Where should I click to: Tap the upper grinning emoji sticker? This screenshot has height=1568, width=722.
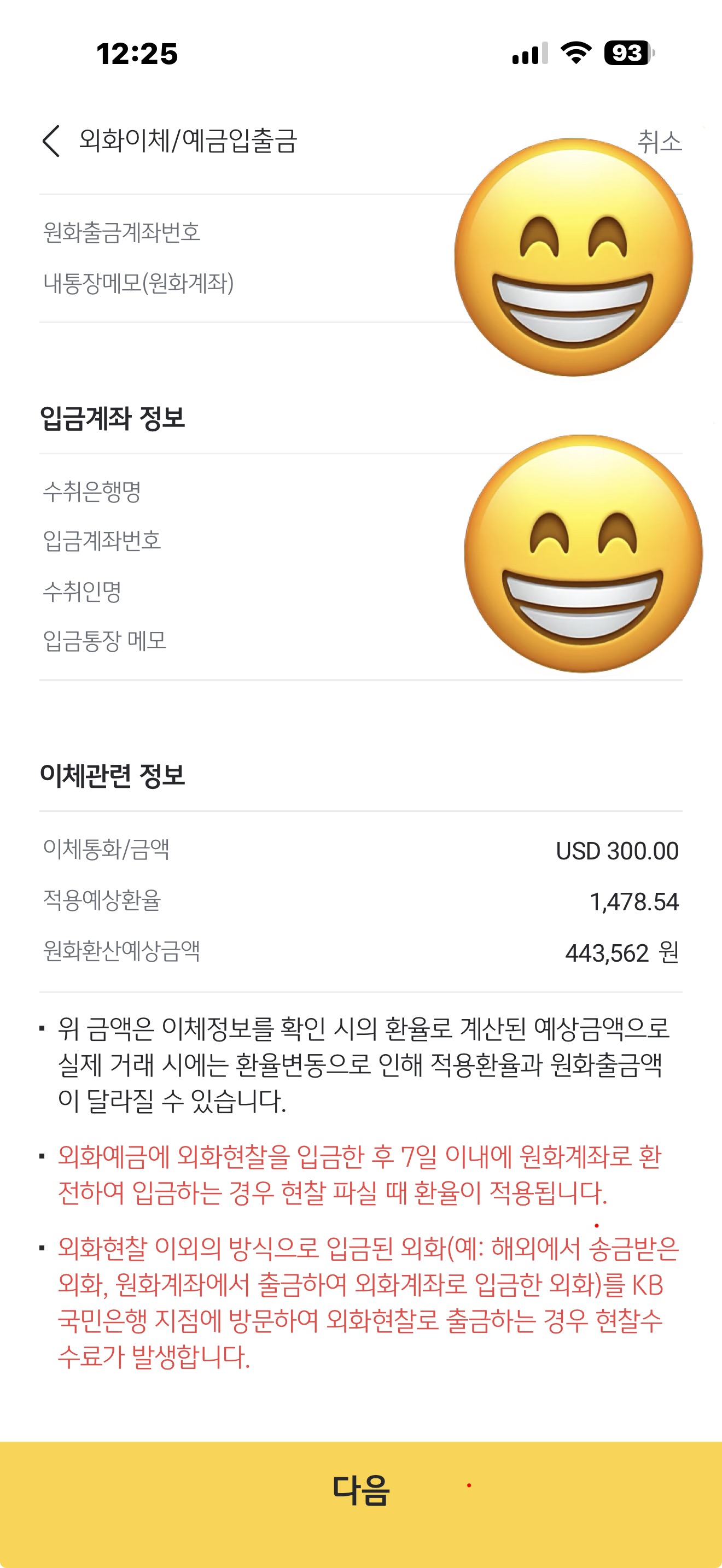pos(573,258)
